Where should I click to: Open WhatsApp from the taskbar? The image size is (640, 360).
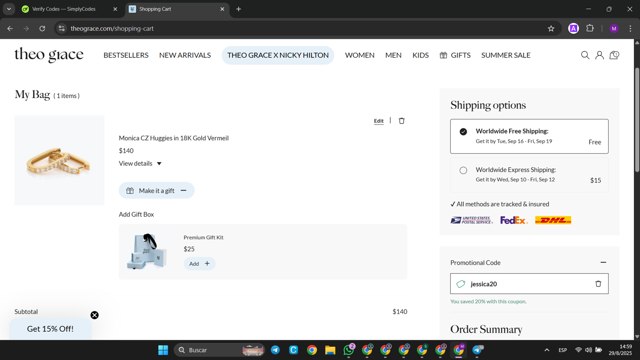click(x=349, y=350)
